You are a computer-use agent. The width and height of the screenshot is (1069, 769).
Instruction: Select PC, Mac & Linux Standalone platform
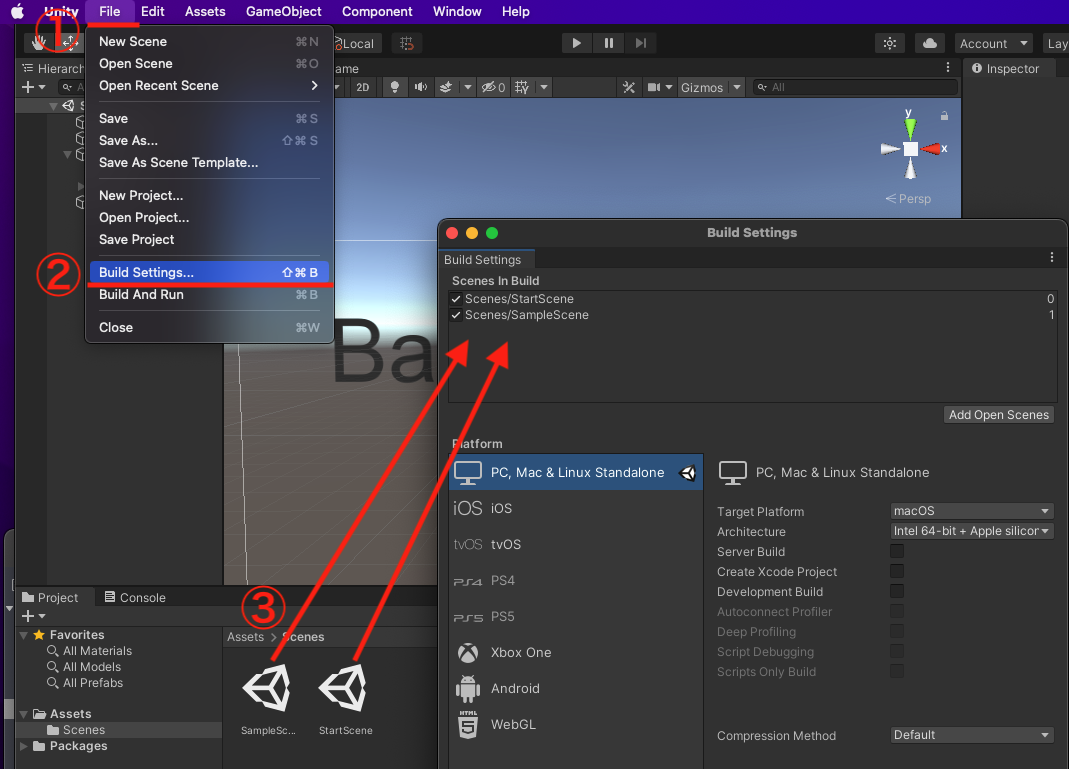click(576, 472)
